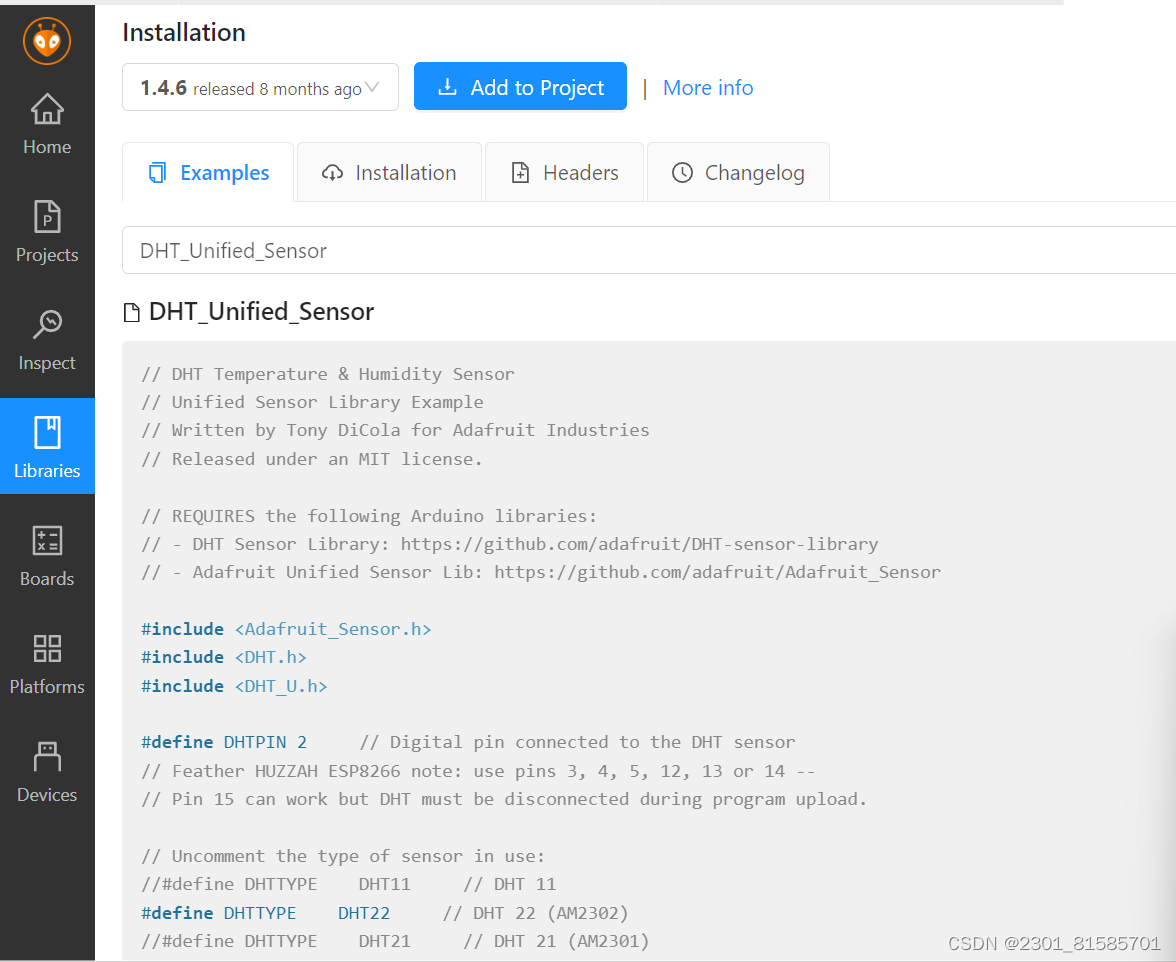Open the Inspect sidebar section
1176x962 pixels.
[x=46, y=340]
